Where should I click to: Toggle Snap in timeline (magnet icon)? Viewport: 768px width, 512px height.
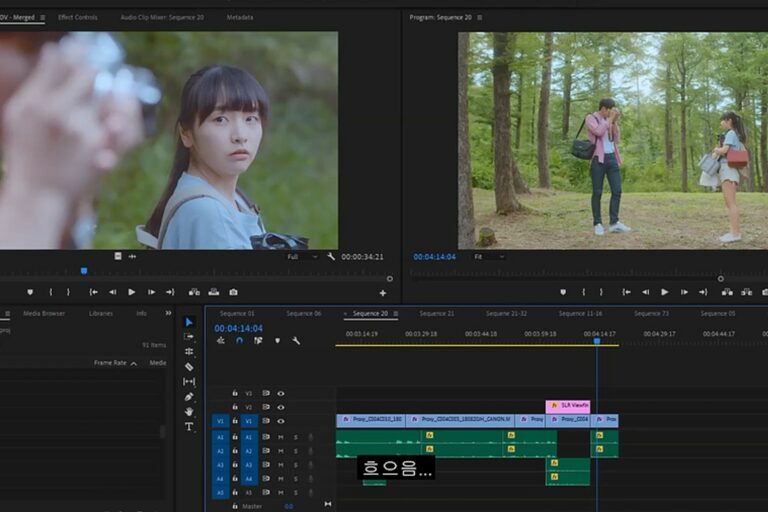pos(239,341)
